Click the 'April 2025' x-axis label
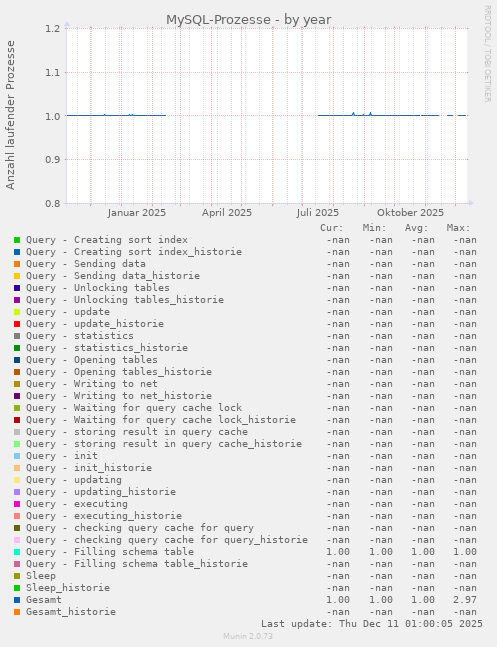 227,213
